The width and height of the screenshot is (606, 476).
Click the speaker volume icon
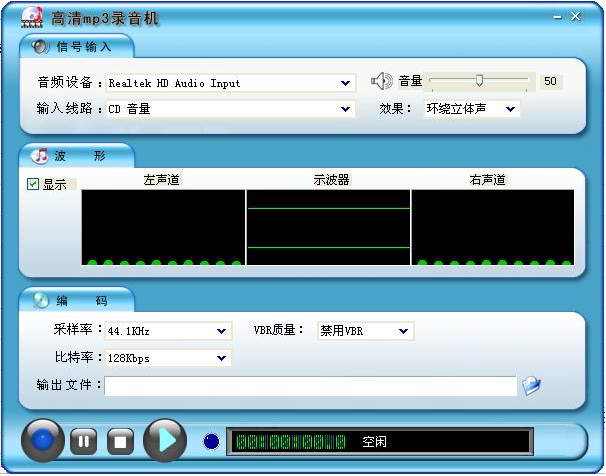381,81
